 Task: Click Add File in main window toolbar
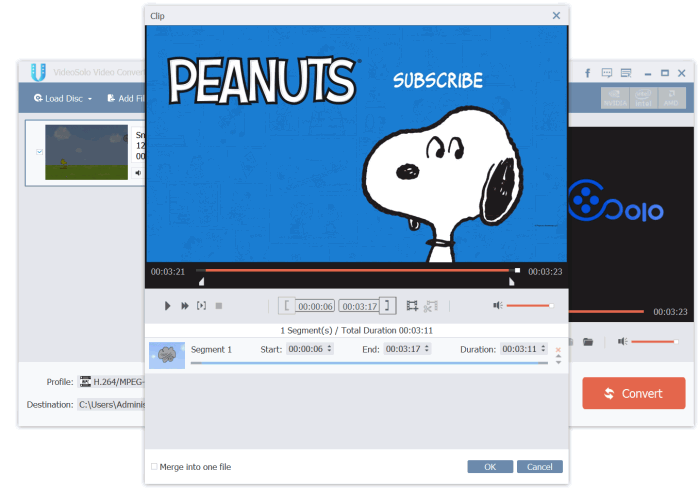point(126,98)
